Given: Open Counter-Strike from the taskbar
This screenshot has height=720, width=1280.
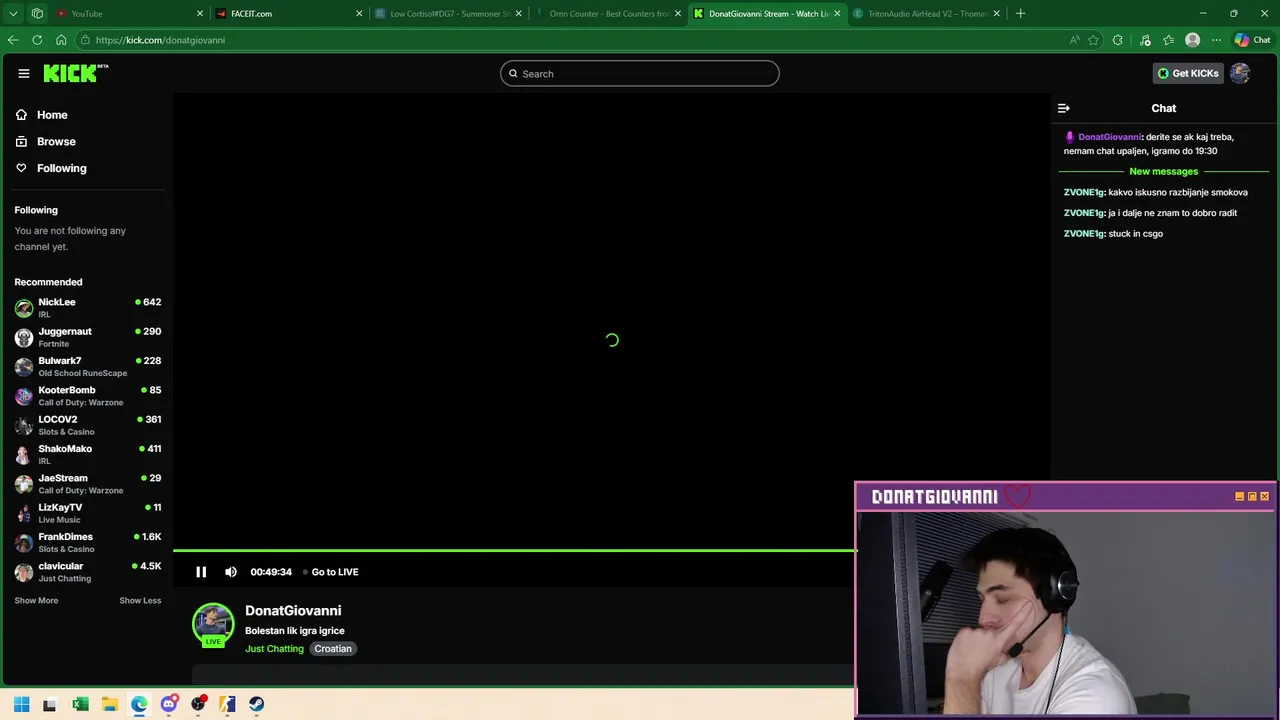Looking at the screenshot, I should point(228,704).
